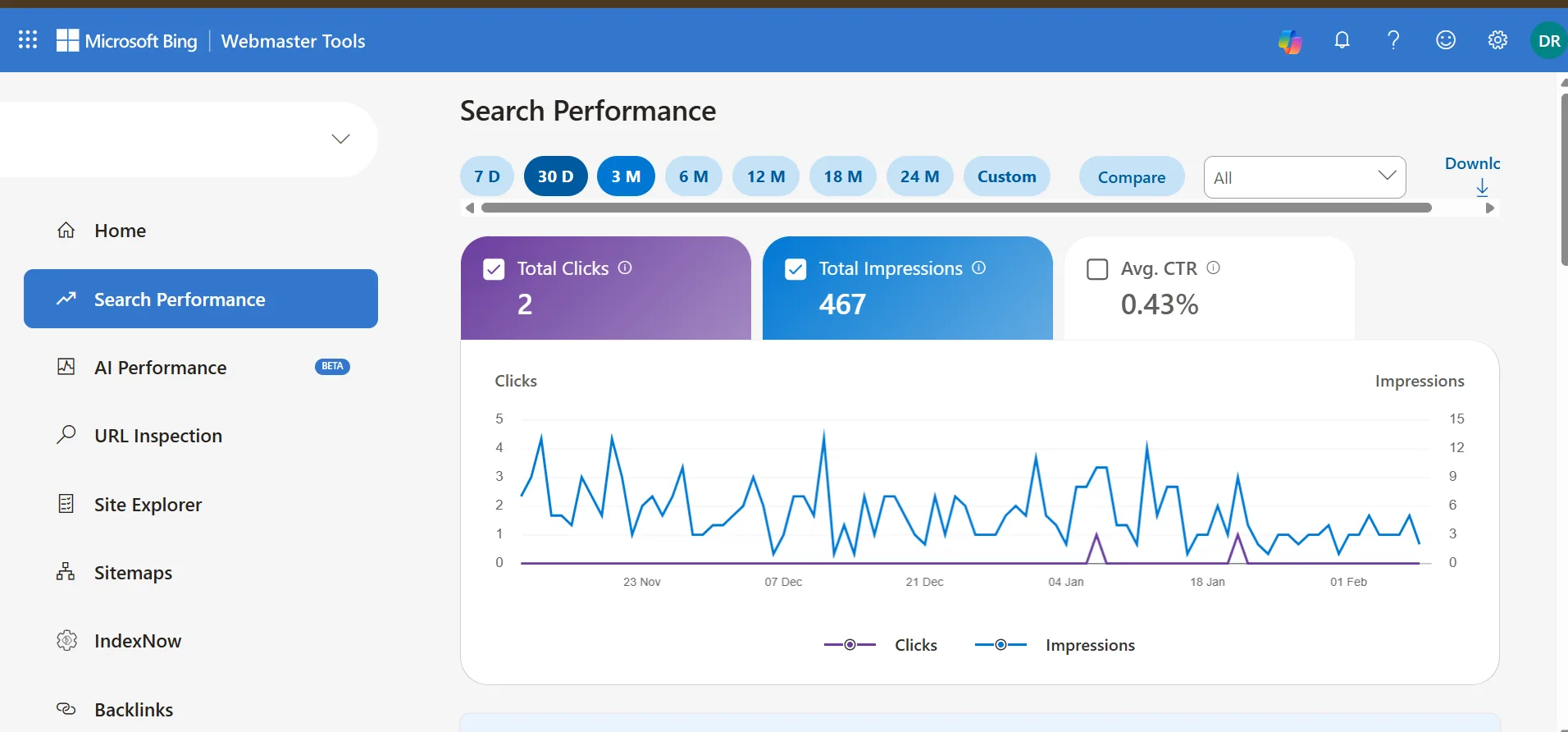Click the 01 Feb axis label
The image size is (1568, 732).
(1349, 582)
